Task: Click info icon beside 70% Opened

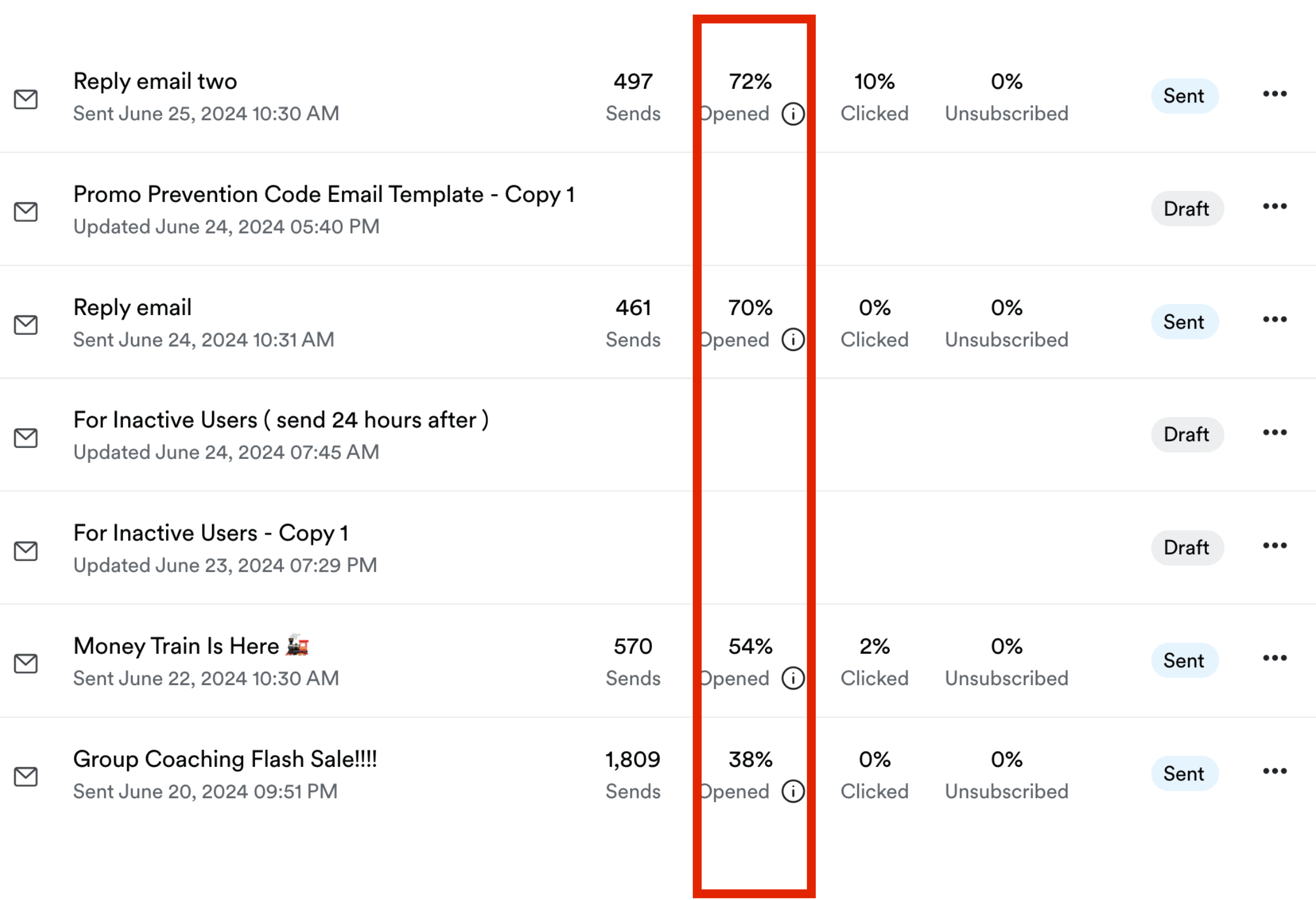Action: [x=793, y=340]
